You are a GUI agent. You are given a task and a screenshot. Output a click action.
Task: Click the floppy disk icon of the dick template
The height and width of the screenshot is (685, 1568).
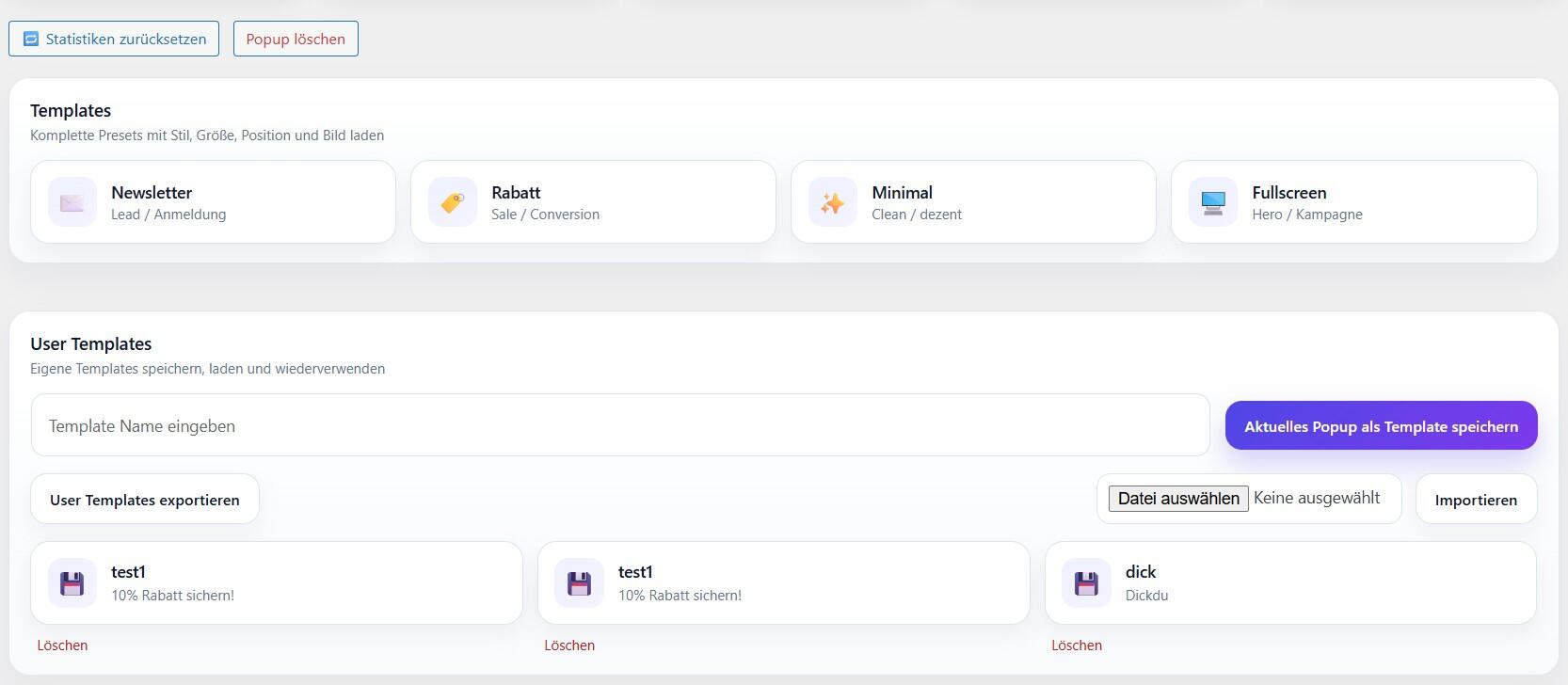click(x=1087, y=583)
